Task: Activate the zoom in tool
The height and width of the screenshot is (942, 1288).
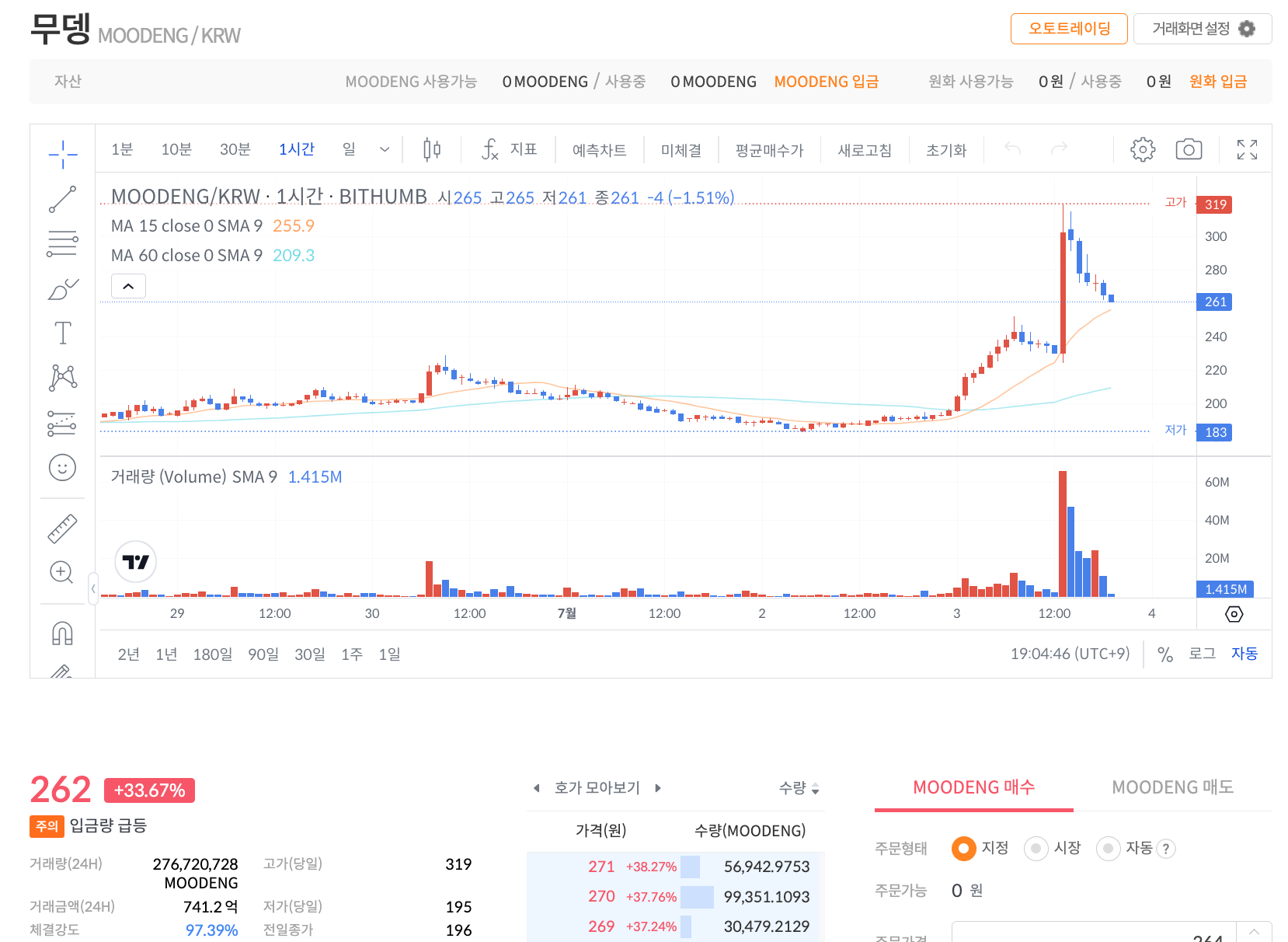Action: point(62,573)
